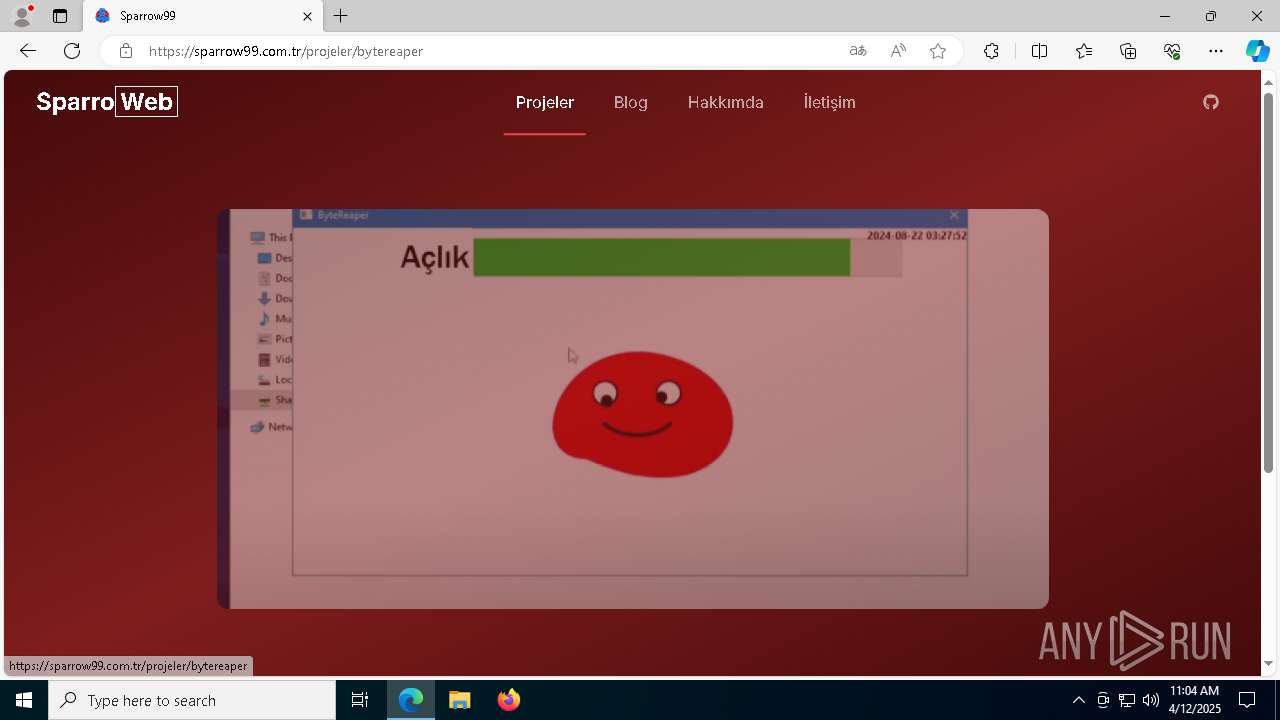Image resolution: width=1280 pixels, height=720 pixels.
Task: Open Microsoft Edge taskbar icon
Action: coord(411,700)
